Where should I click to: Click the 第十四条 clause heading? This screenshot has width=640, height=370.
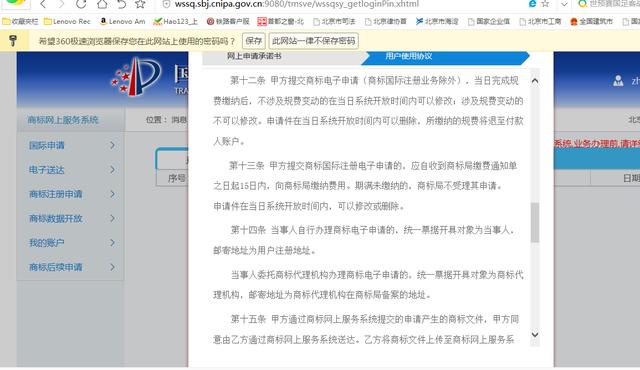click(x=249, y=230)
